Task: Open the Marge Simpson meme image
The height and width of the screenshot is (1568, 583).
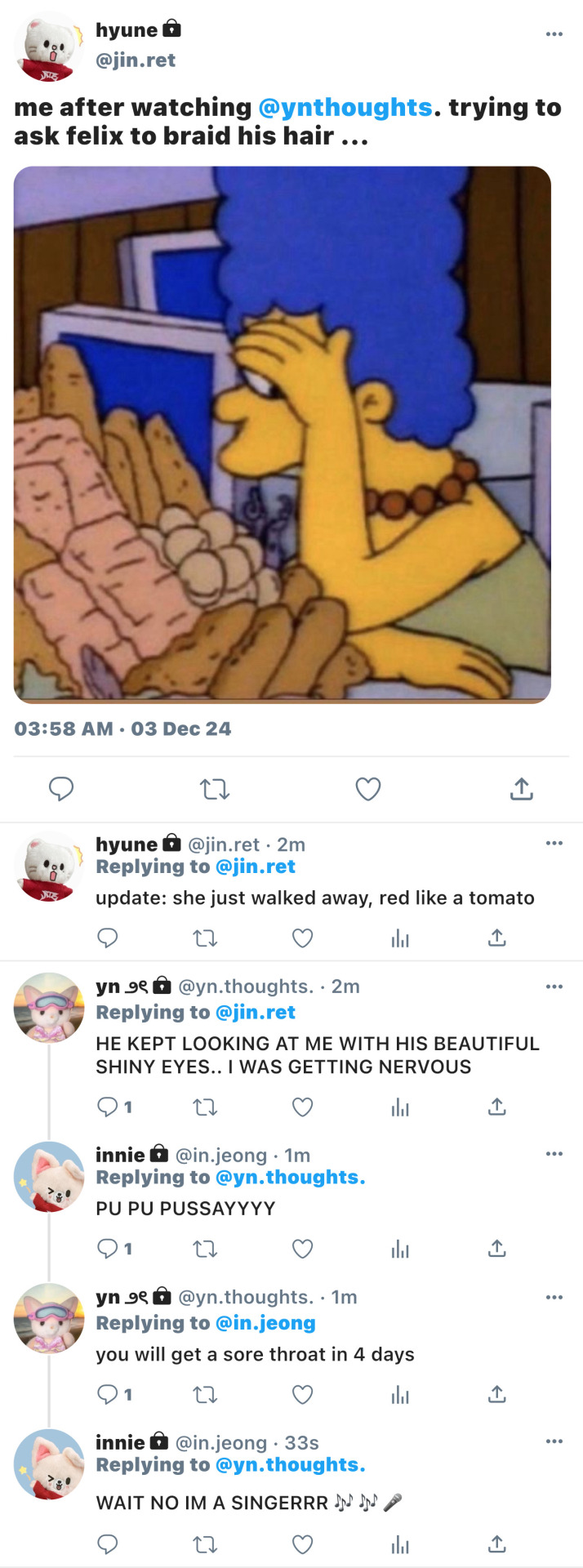Action: [x=283, y=434]
